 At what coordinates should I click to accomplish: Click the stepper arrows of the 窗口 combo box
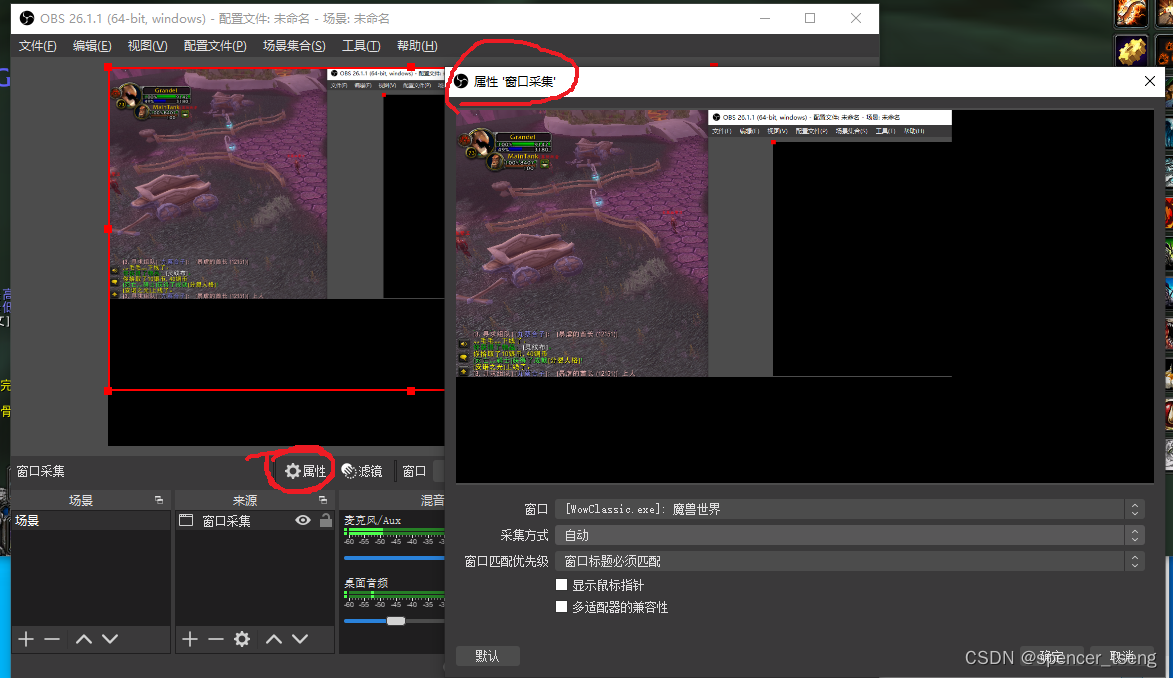click(1134, 509)
